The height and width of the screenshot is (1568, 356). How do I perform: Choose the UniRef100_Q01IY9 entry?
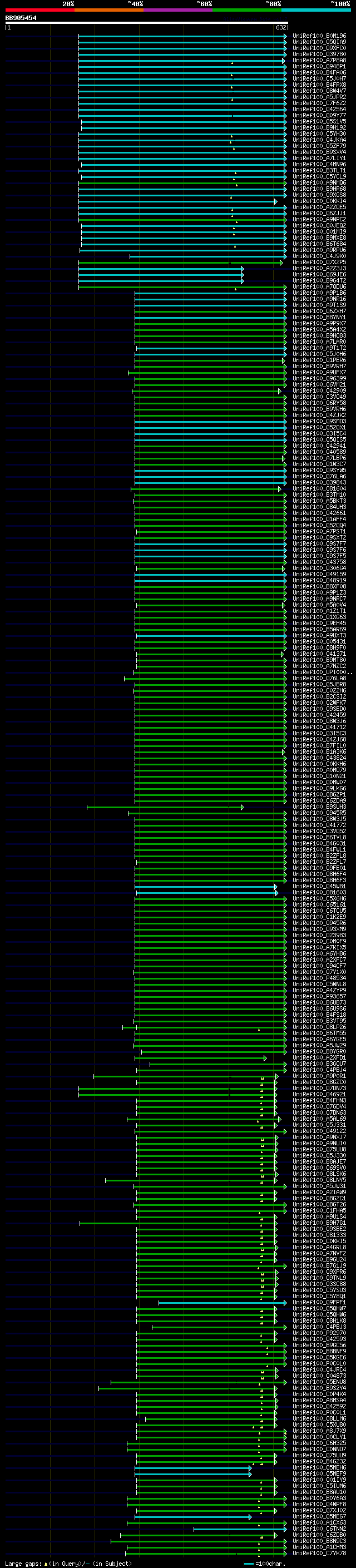pyautogui.click(x=319, y=1480)
